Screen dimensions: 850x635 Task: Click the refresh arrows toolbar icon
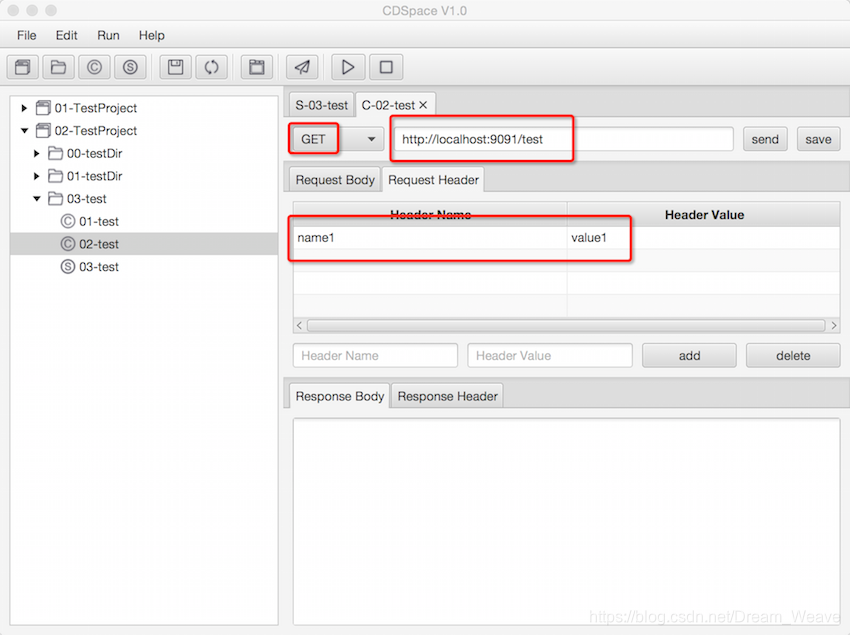coord(211,67)
